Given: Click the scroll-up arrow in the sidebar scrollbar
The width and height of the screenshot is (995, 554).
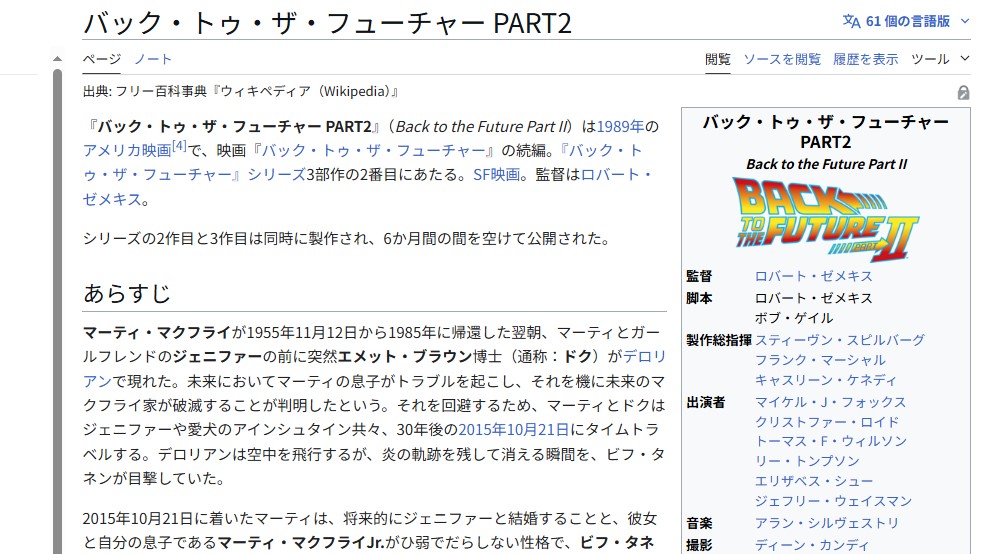Looking at the screenshot, I should pos(57,58).
